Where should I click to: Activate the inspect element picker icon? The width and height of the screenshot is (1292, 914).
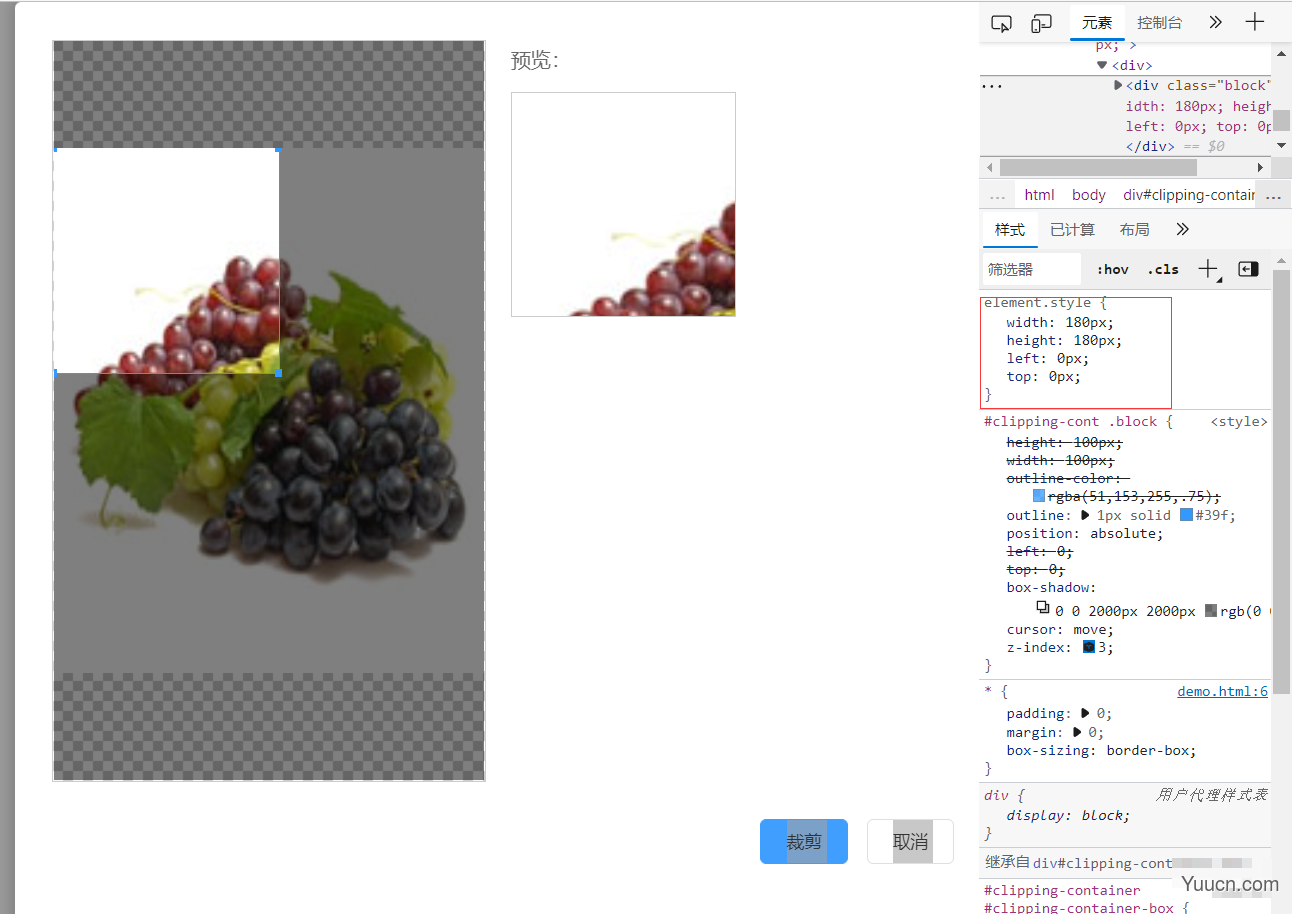pyautogui.click(x=1001, y=23)
